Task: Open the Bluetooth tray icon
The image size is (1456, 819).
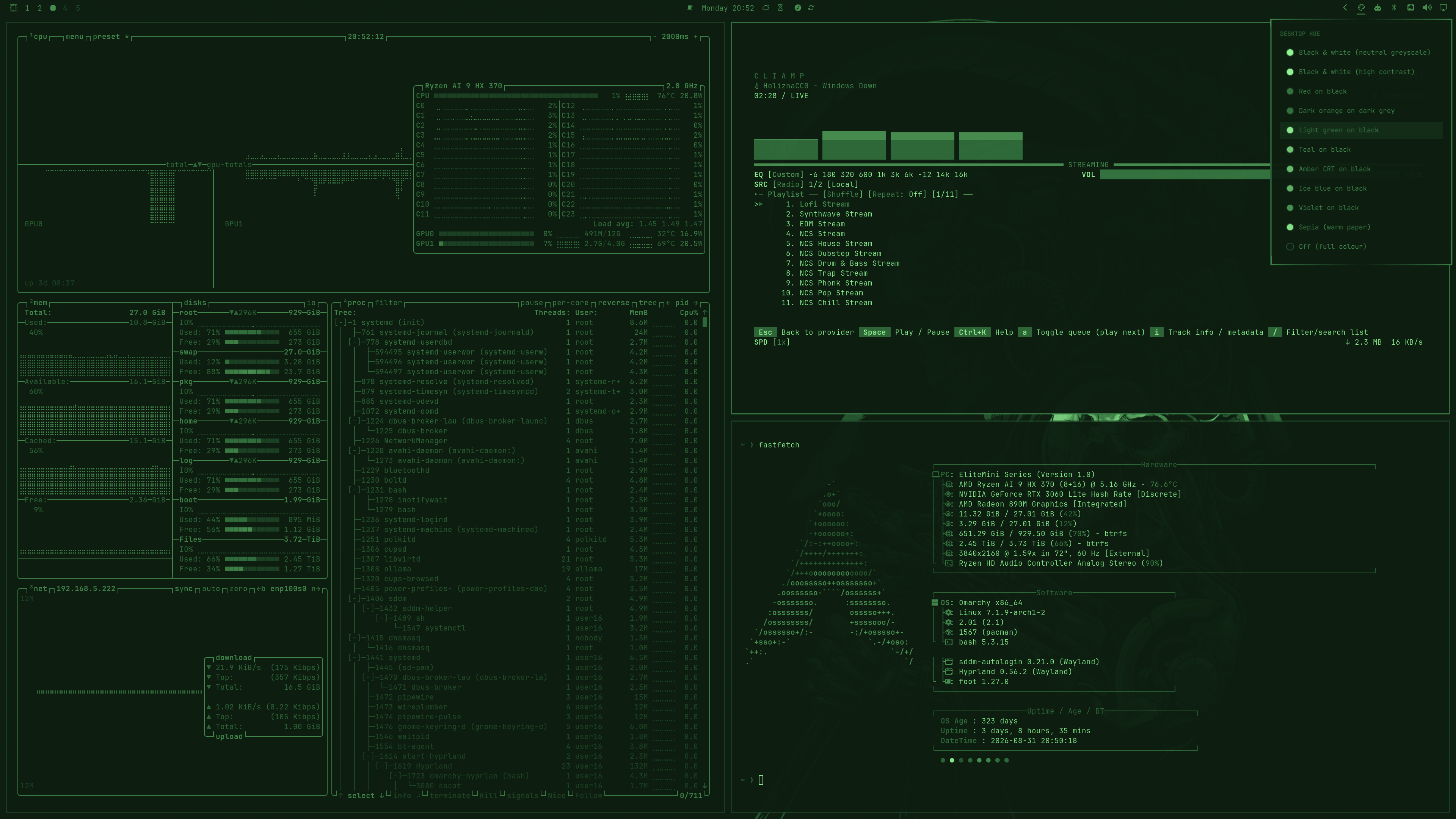Action: 1394,8
